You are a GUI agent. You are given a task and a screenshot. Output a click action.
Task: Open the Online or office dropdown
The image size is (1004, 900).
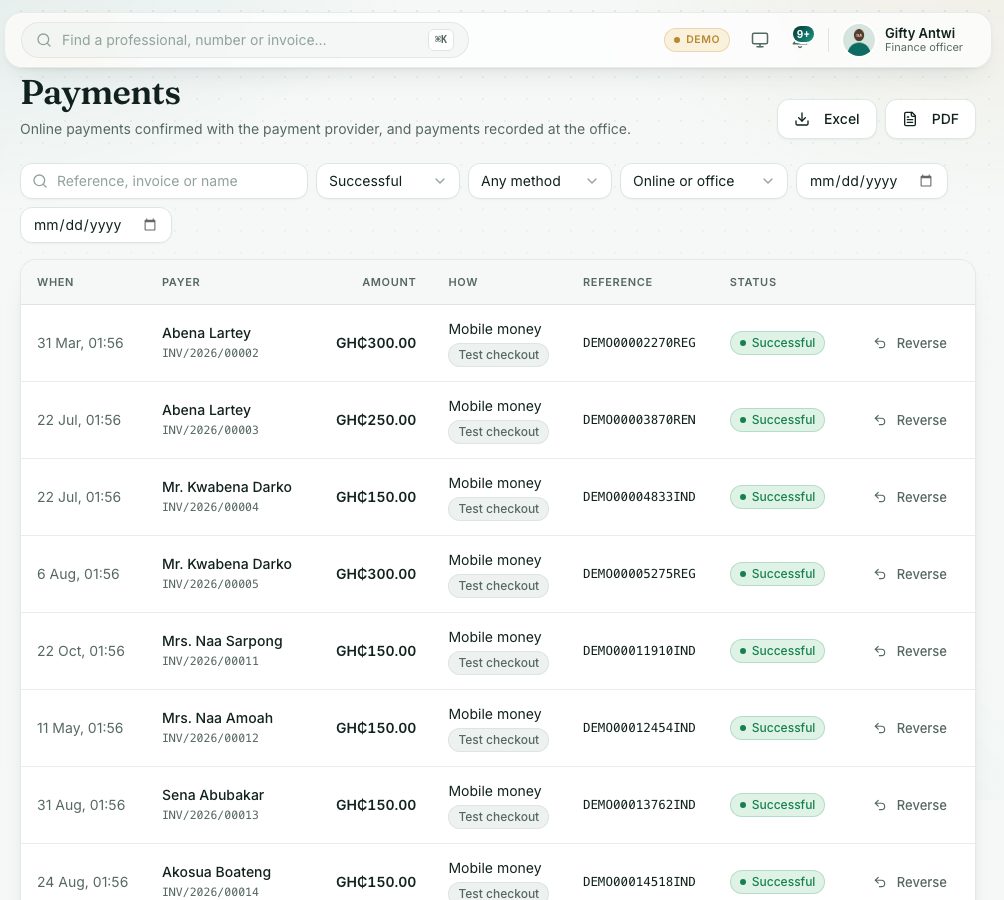703,181
